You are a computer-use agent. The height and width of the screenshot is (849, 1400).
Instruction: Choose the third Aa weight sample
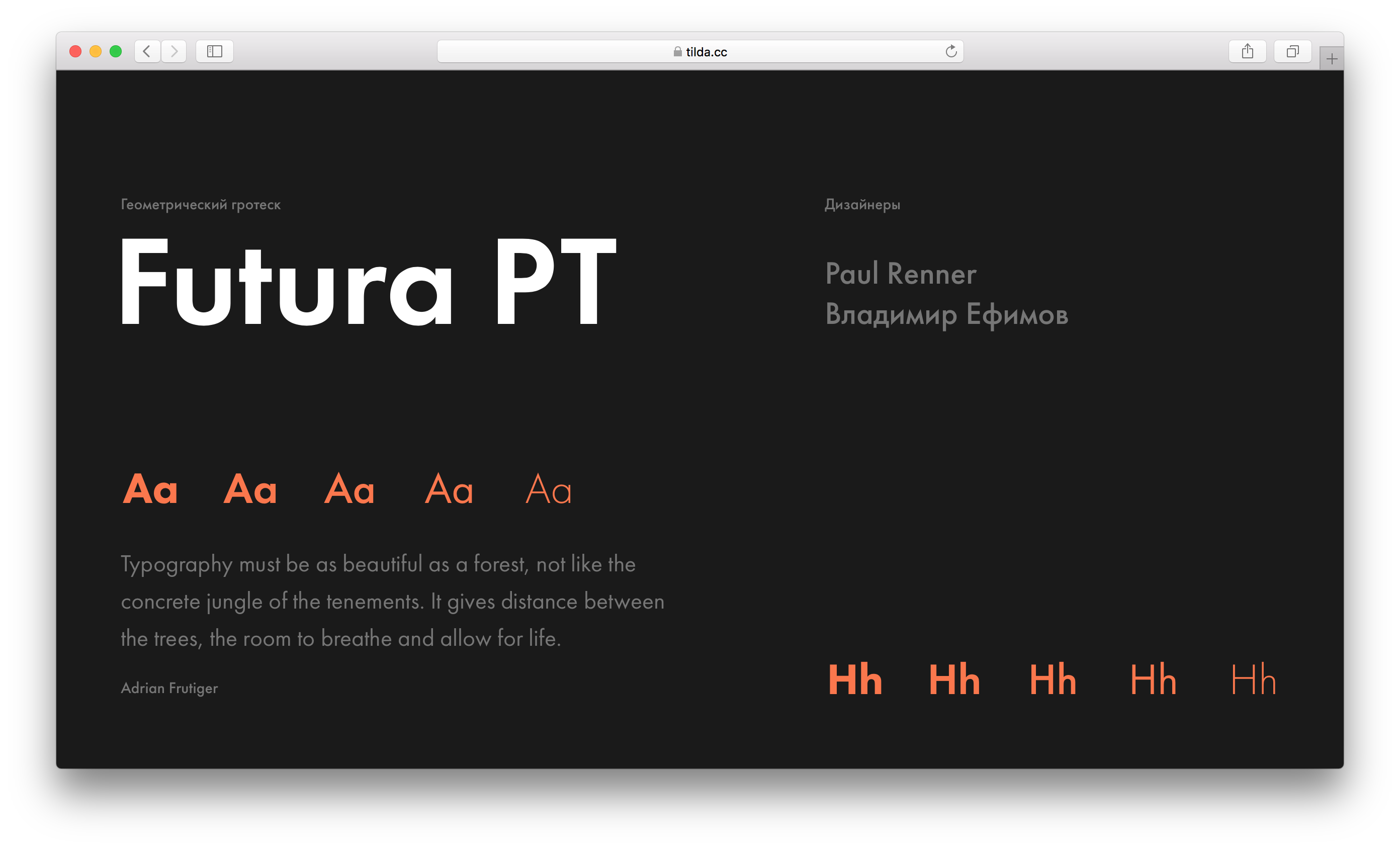click(349, 489)
